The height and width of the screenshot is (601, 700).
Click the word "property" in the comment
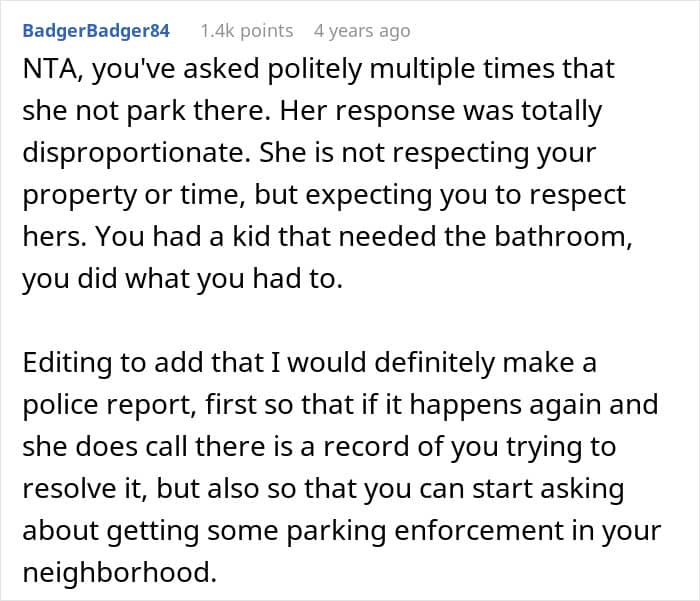pos(77,195)
